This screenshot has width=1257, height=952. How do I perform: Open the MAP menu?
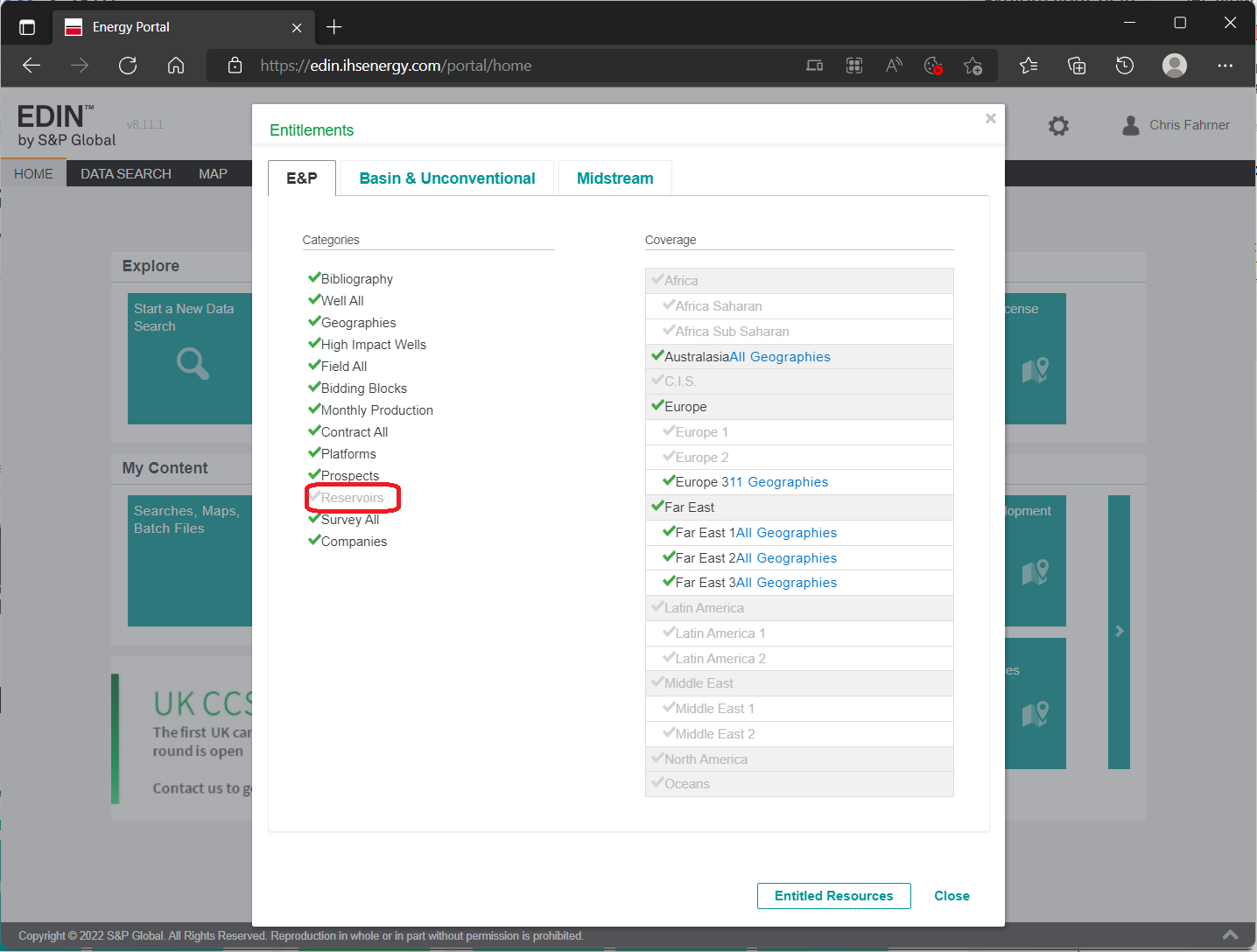click(x=213, y=173)
